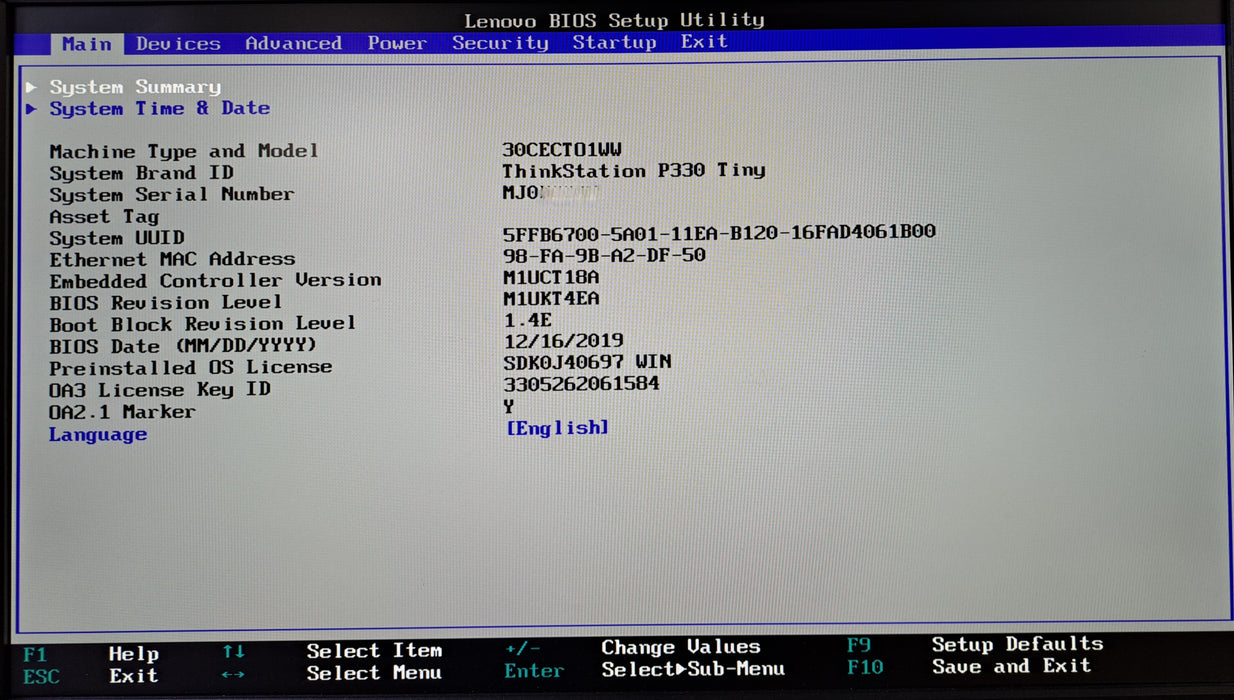Click the OA3 License Key ID label
This screenshot has height=700, width=1234.
(160, 389)
